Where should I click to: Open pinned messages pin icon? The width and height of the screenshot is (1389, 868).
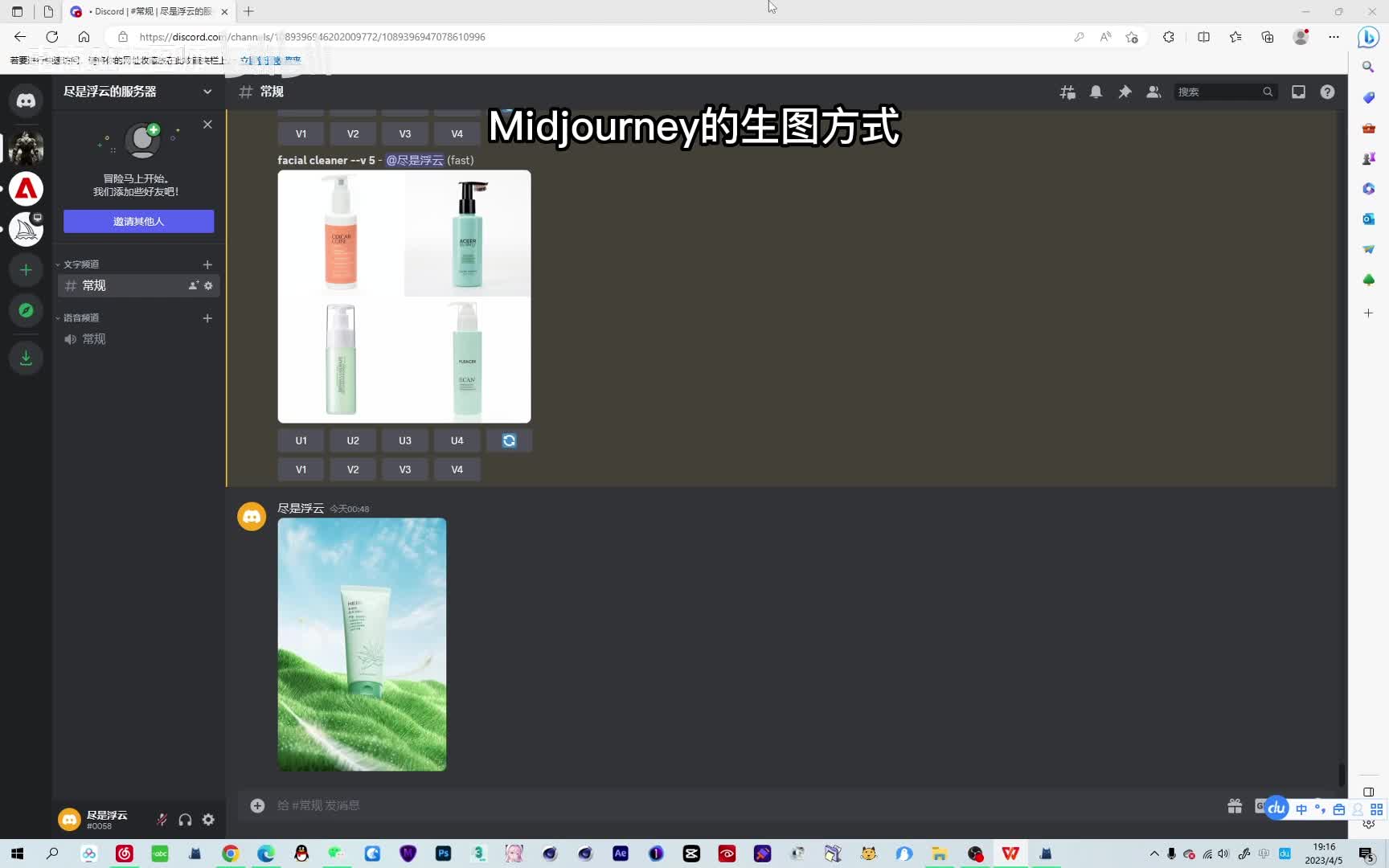click(1125, 92)
